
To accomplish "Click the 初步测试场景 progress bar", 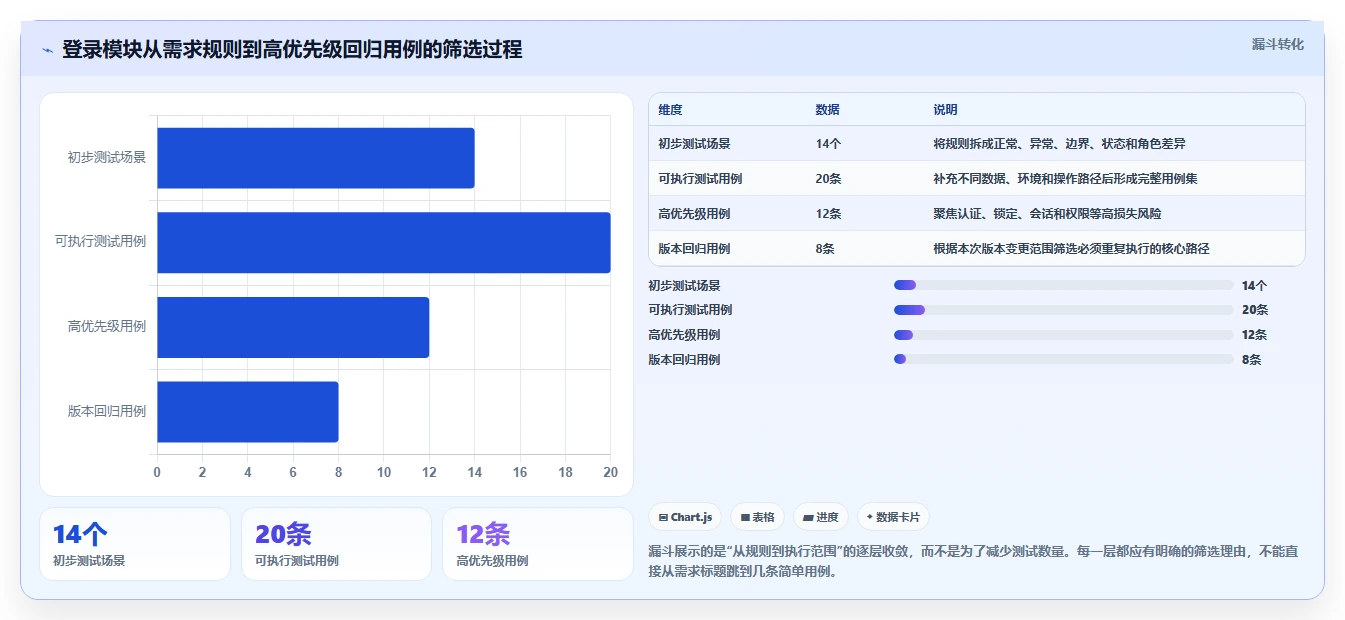I will (1063, 285).
